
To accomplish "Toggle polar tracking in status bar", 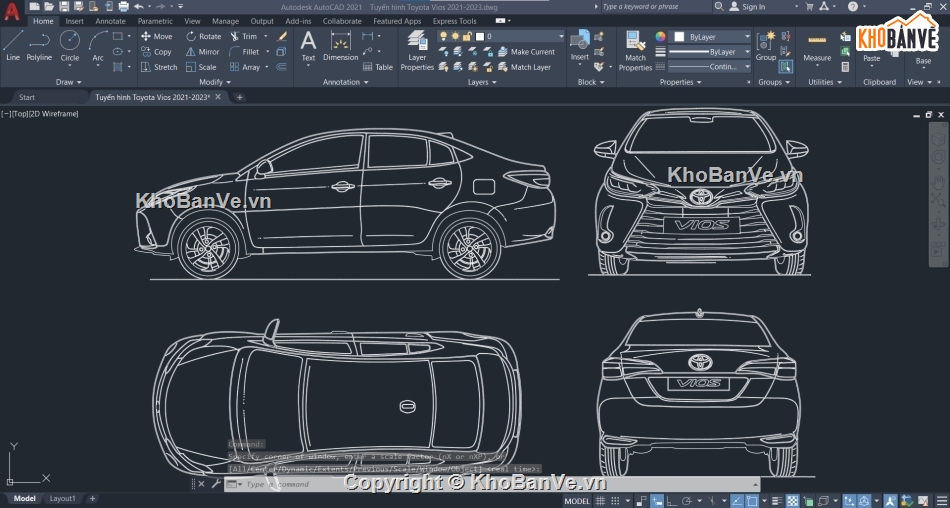I will click(687, 500).
